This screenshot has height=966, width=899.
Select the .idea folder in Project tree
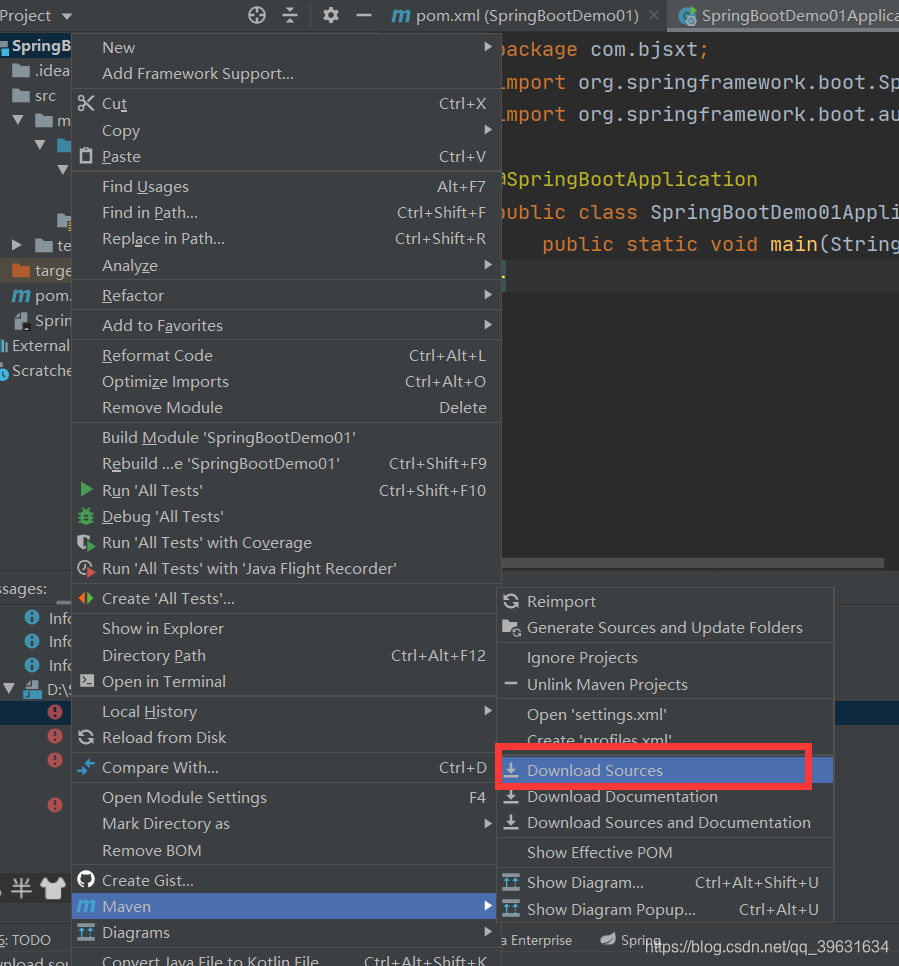coord(41,71)
